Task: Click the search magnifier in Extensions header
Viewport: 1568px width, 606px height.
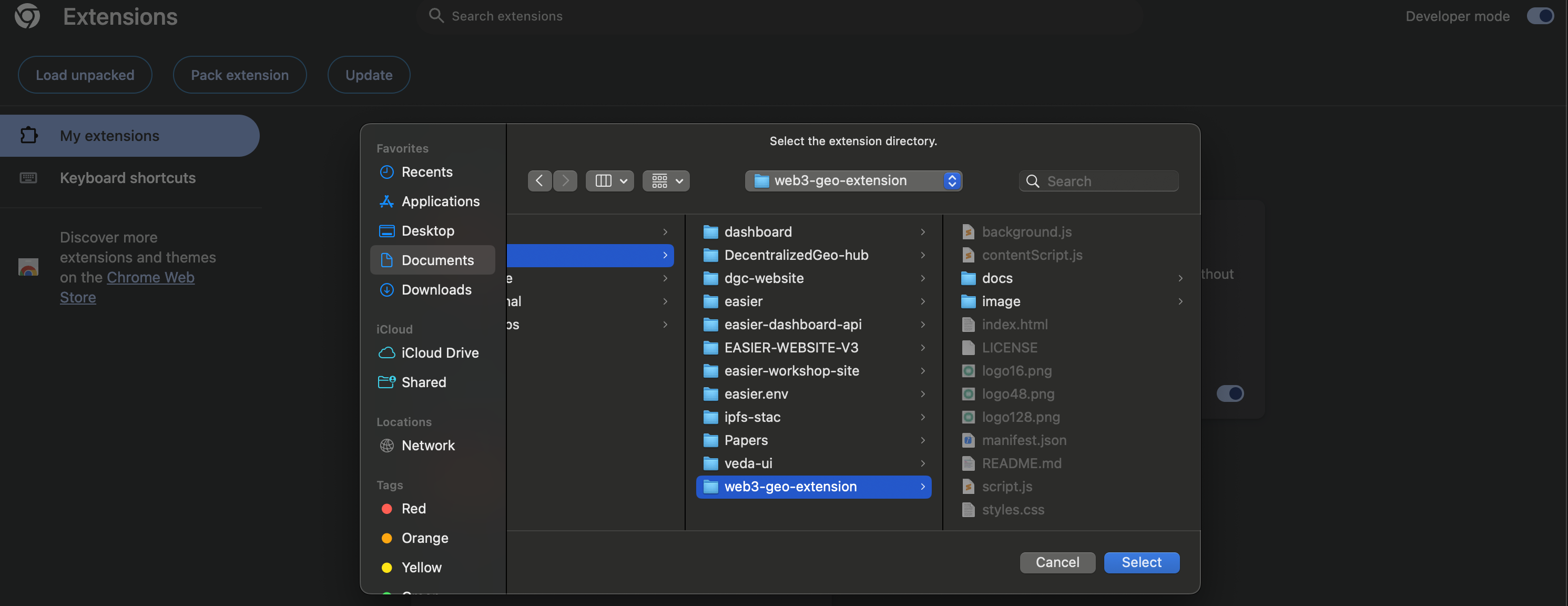Action: point(436,16)
